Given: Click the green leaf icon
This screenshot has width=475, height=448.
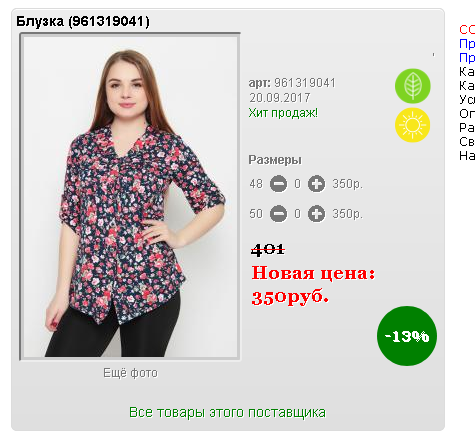Looking at the screenshot, I should tap(413, 86).
